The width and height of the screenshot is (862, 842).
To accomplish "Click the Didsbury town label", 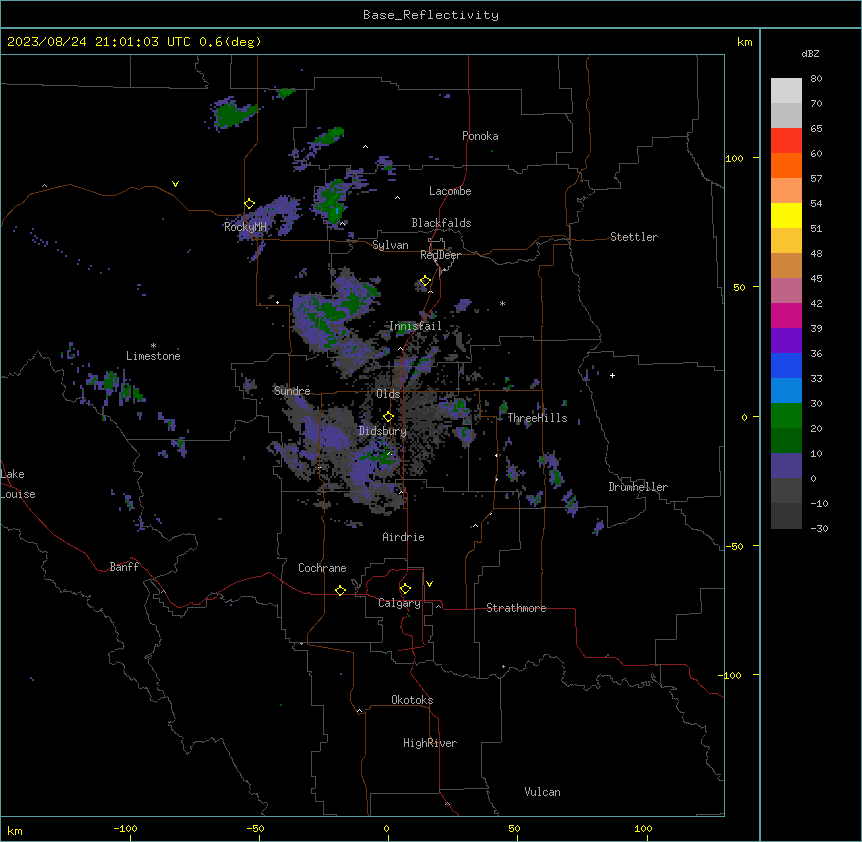I will click(x=383, y=431).
